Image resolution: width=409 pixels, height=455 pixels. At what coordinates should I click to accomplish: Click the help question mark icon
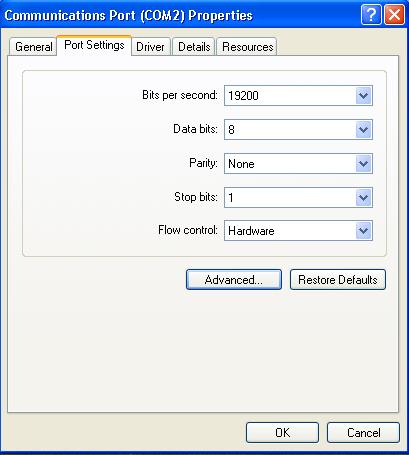(x=371, y=15)
